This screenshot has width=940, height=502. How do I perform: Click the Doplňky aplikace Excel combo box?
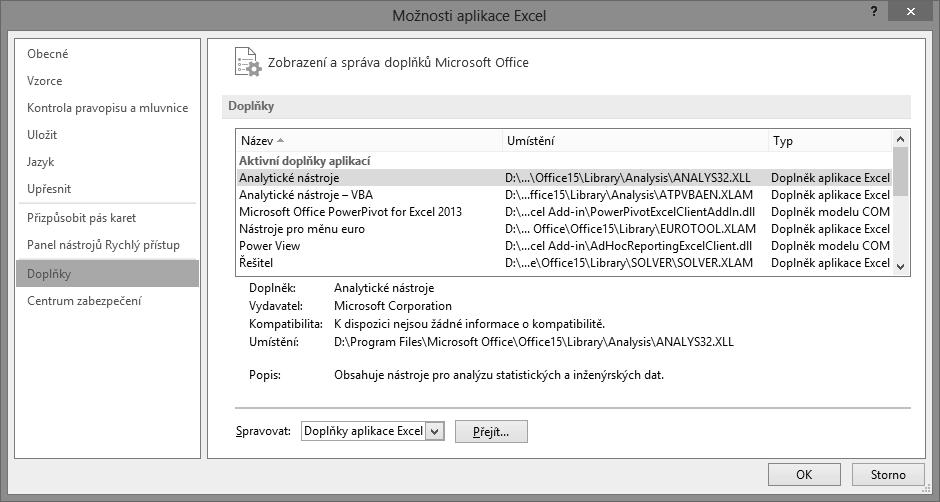click(372, 431)
